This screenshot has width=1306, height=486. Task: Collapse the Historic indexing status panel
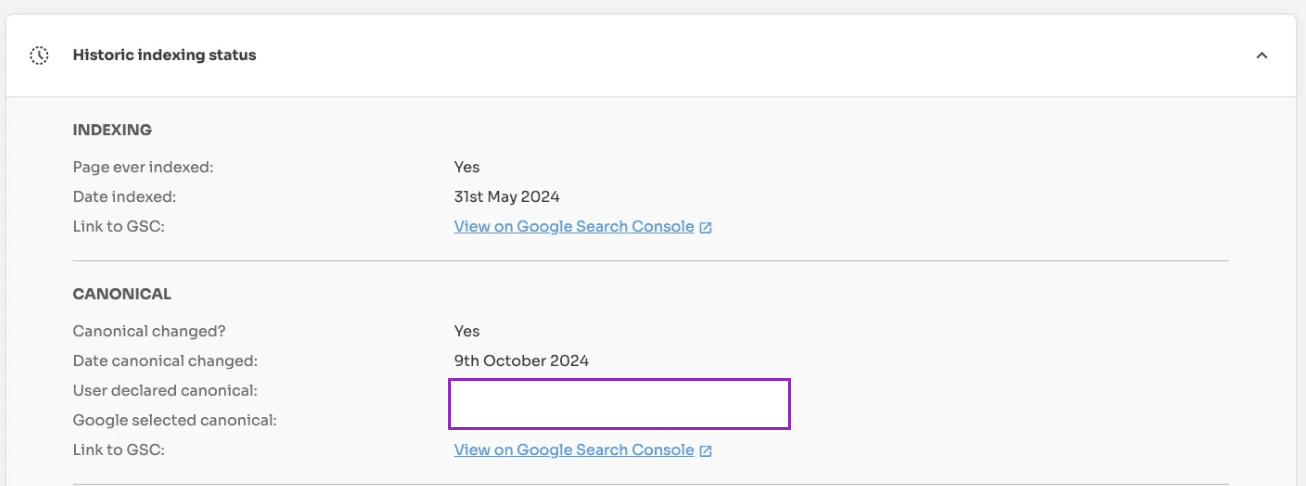click(x=1261, y=56)
